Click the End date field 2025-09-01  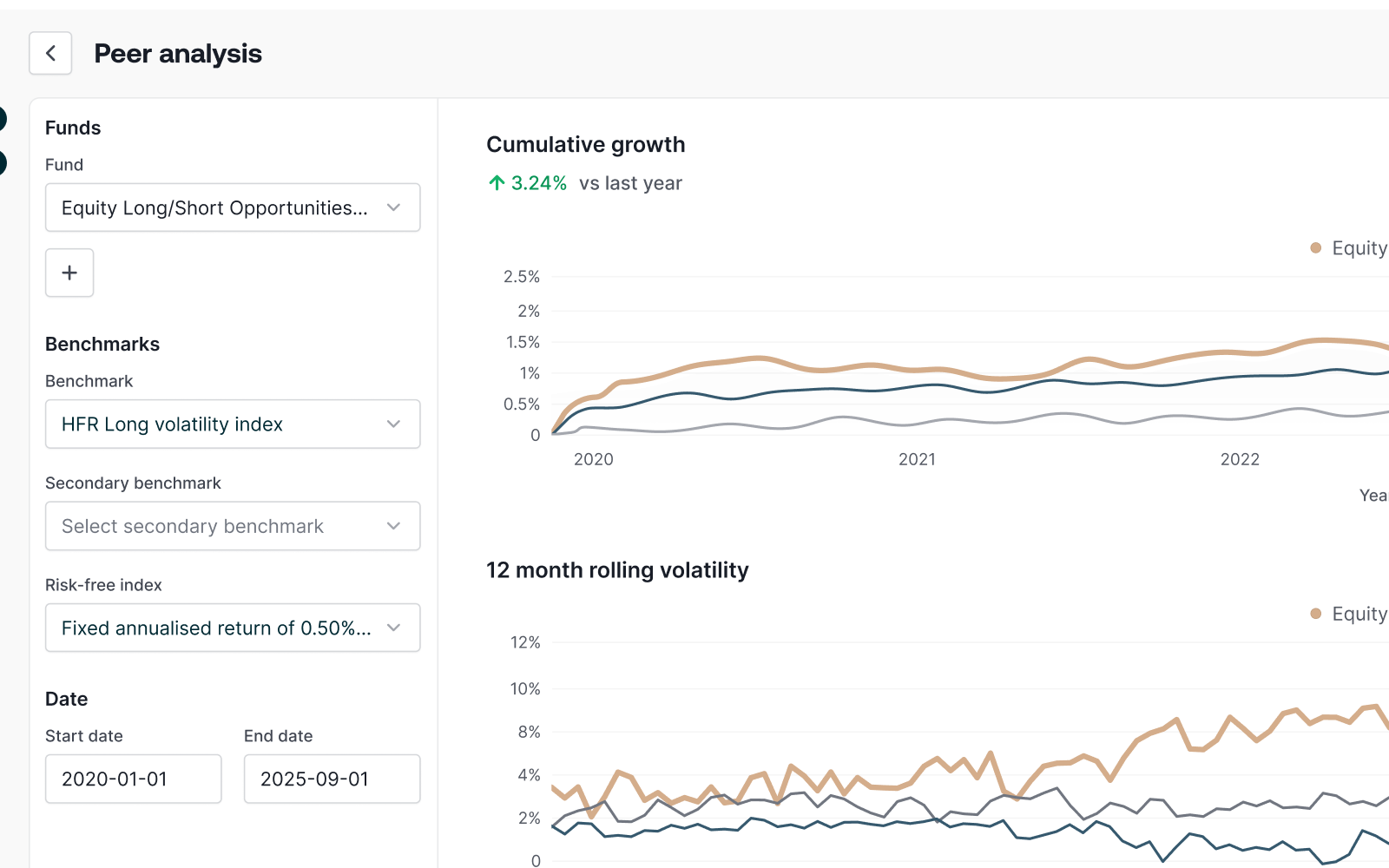[x=332, y=779]
